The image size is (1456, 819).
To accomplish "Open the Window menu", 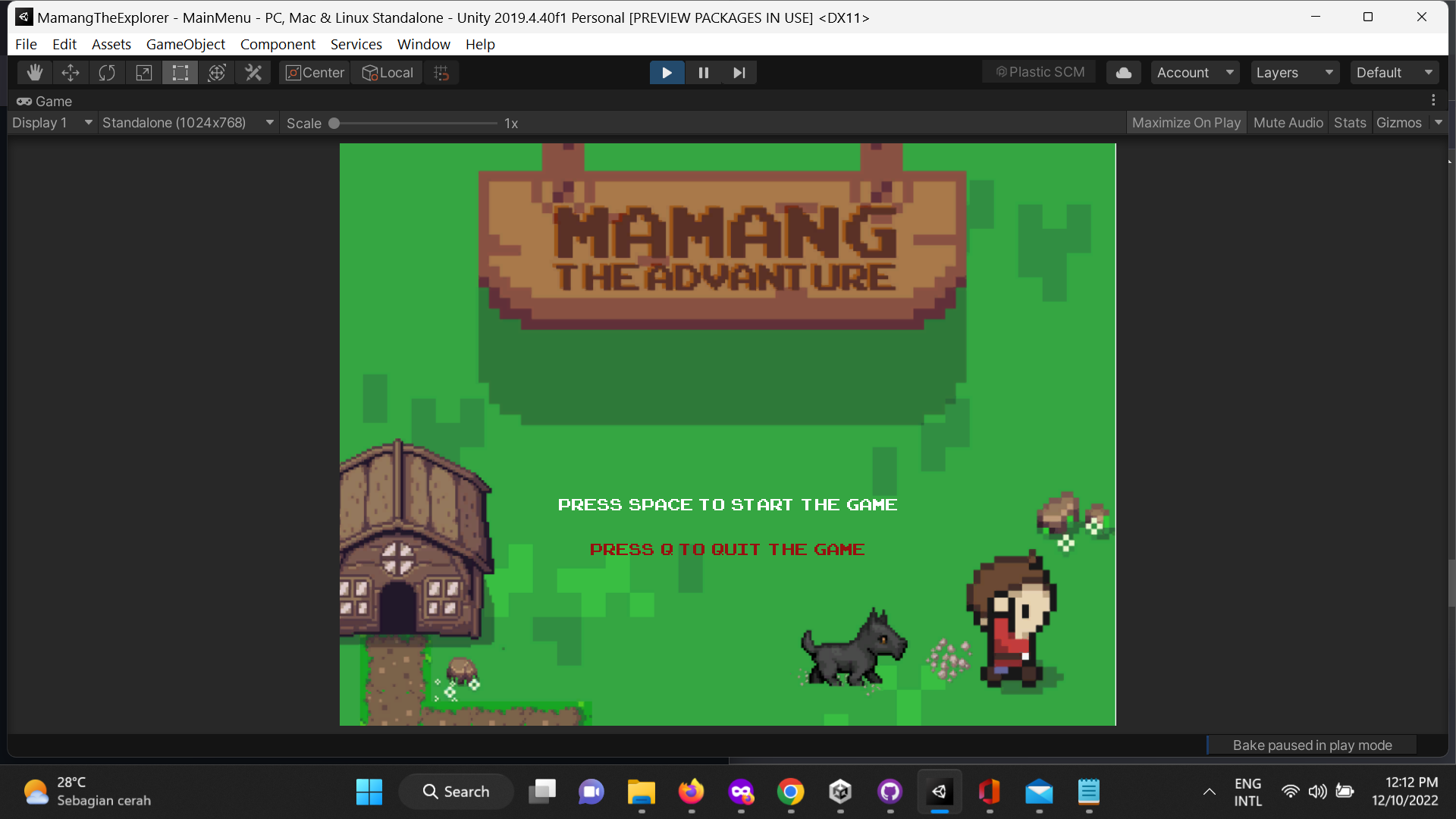I will point(424,44).
